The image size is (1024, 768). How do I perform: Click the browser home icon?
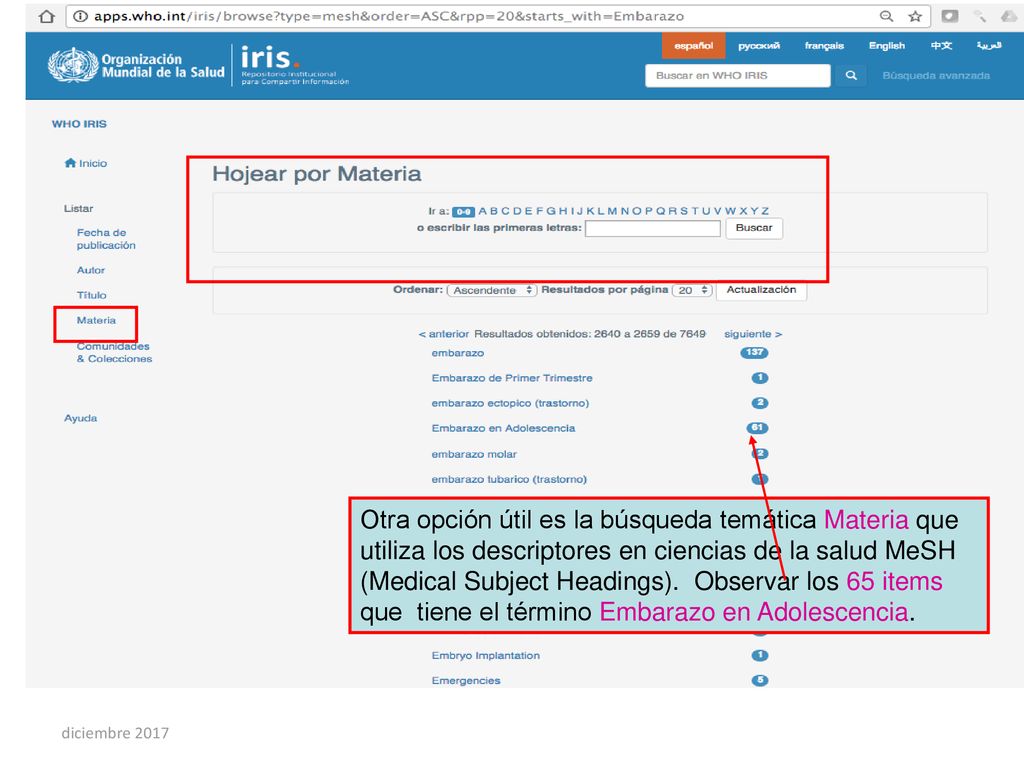(x=46, y=16)
